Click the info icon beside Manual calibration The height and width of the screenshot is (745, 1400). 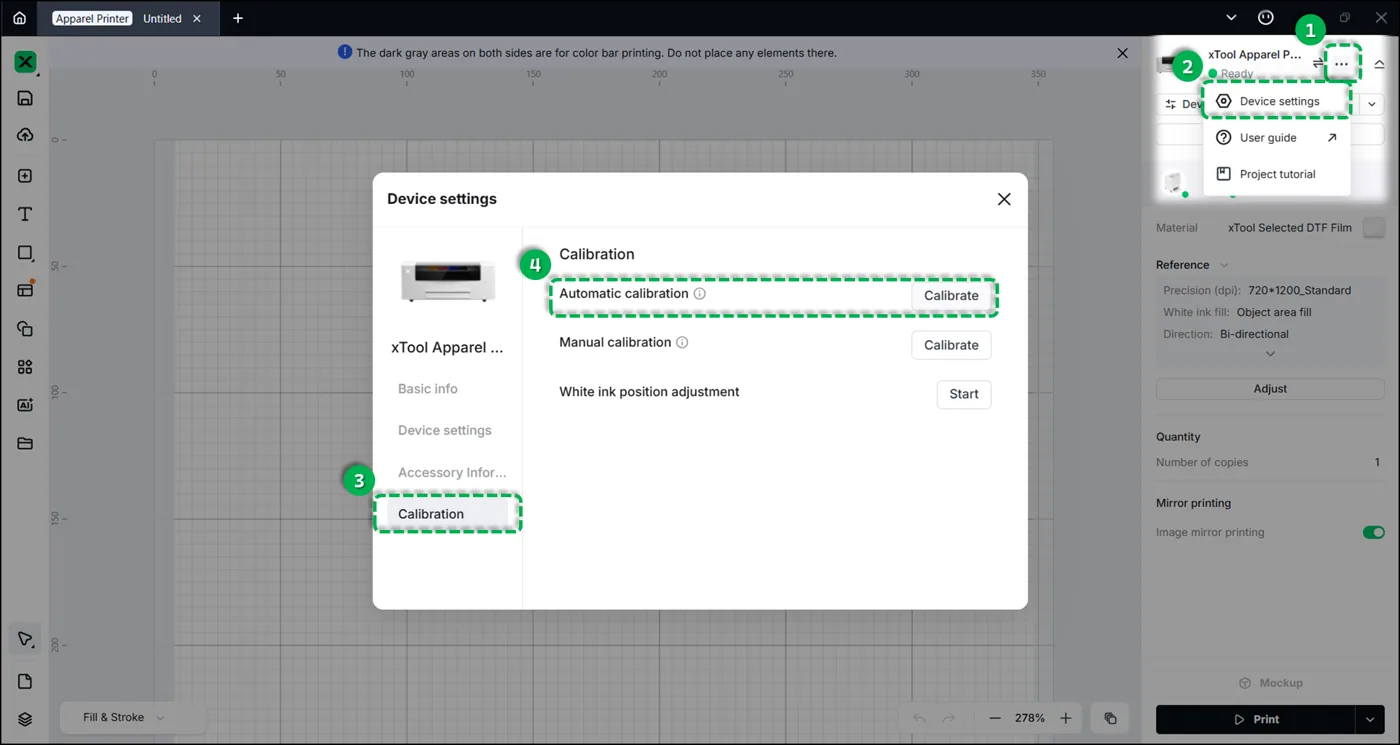pyautogui.click(x=682, y=342)
